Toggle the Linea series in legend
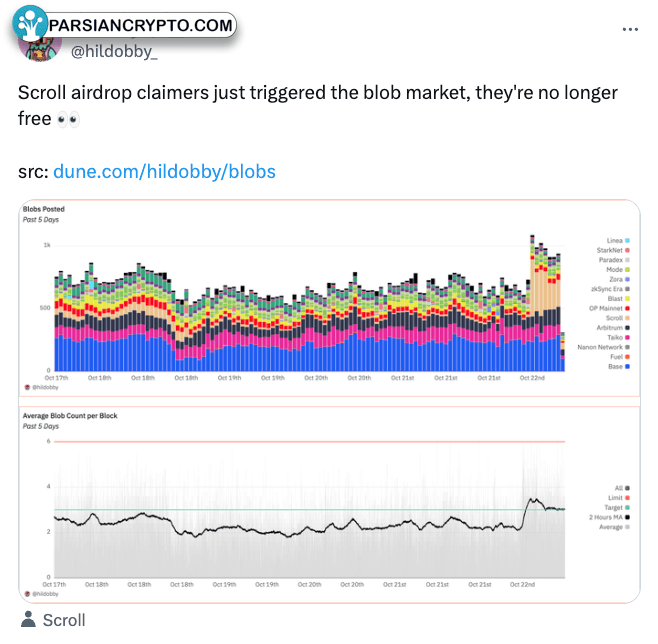This screenshot has height=644, width=658. click(618, 240)
